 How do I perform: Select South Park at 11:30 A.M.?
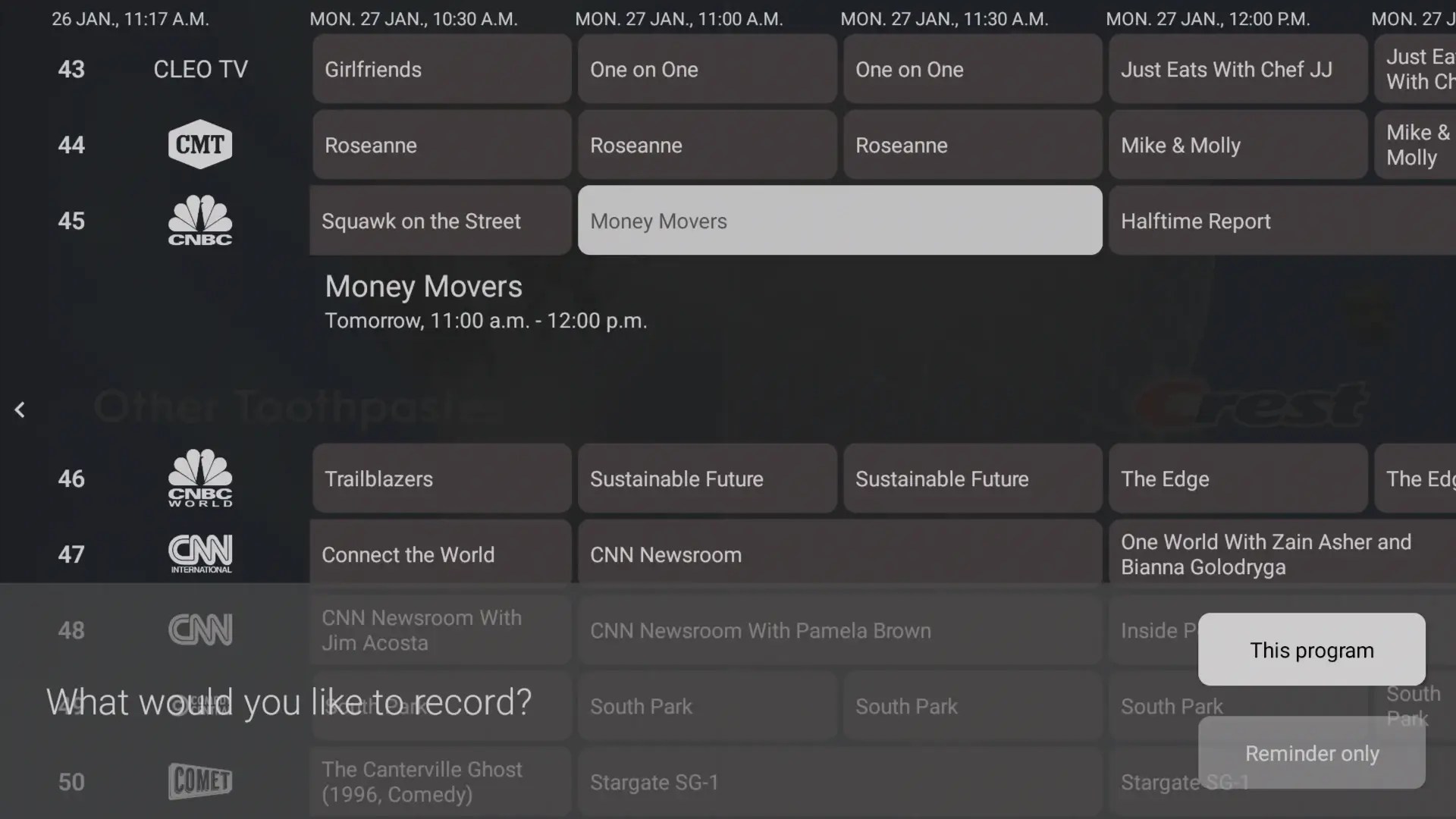[973, 706]
